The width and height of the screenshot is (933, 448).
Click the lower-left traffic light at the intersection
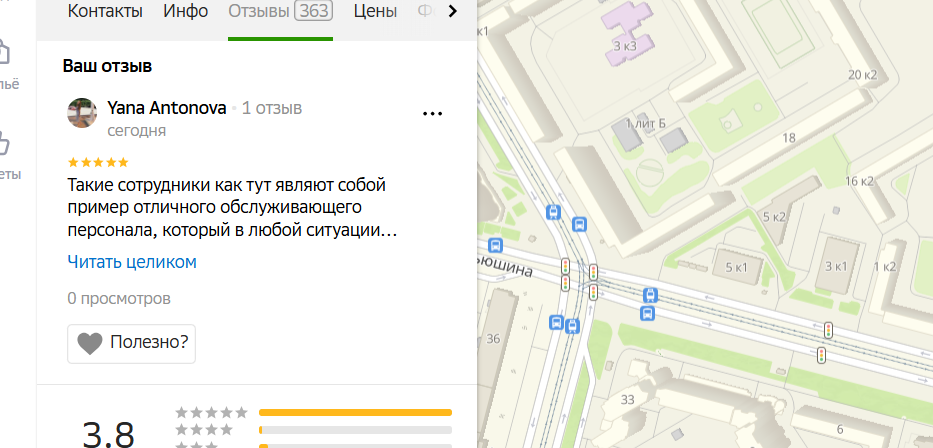tap(565, 283)
